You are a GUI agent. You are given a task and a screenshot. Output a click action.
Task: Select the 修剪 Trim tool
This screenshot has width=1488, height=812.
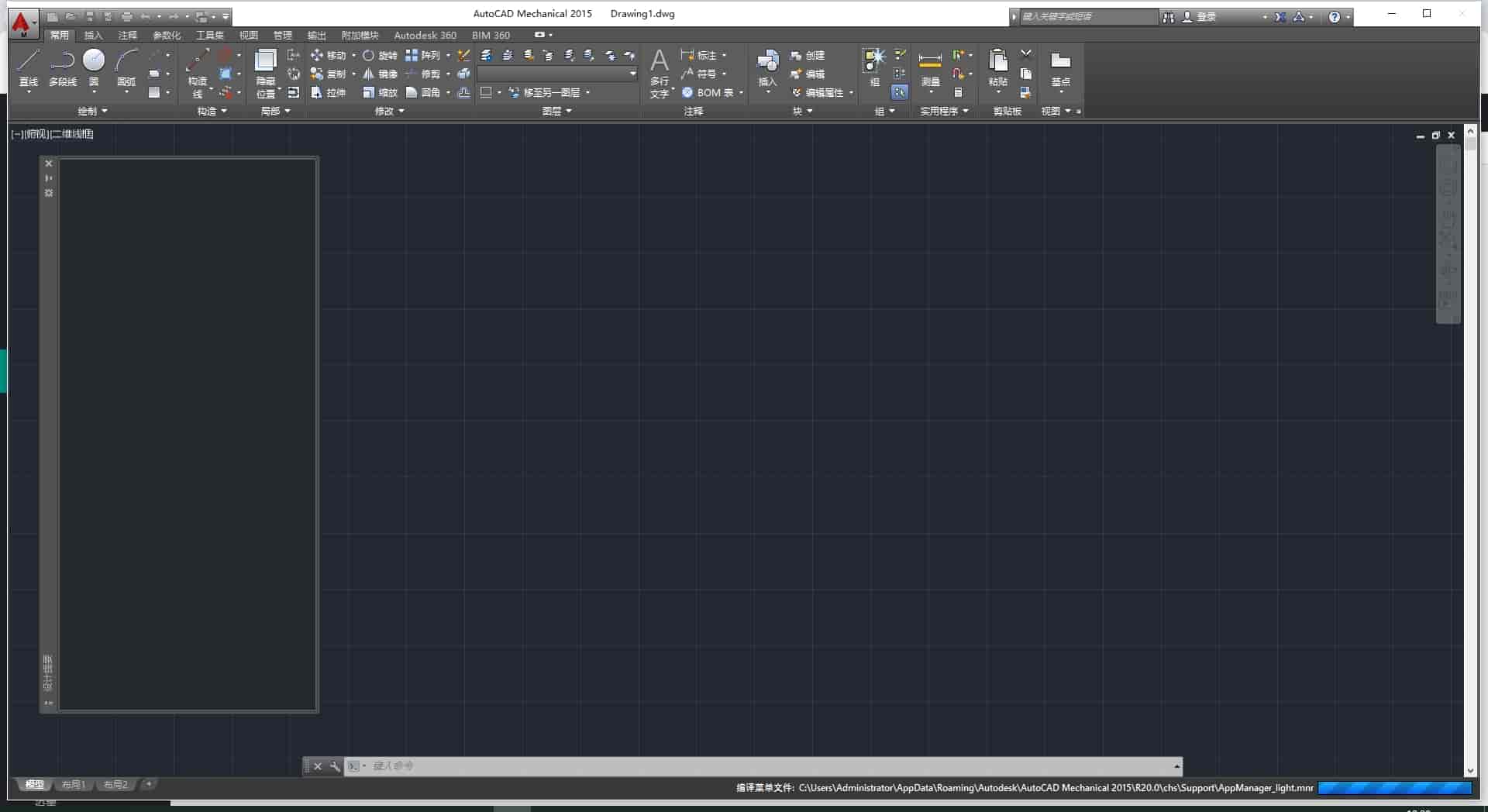(429, 74)
